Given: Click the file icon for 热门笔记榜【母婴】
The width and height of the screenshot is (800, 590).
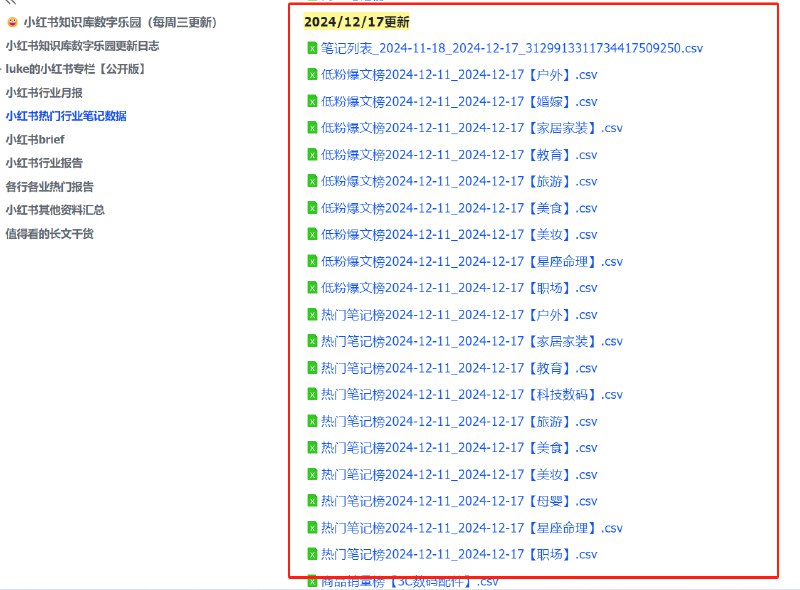Looking at the screenshot, I should point(312,501).
